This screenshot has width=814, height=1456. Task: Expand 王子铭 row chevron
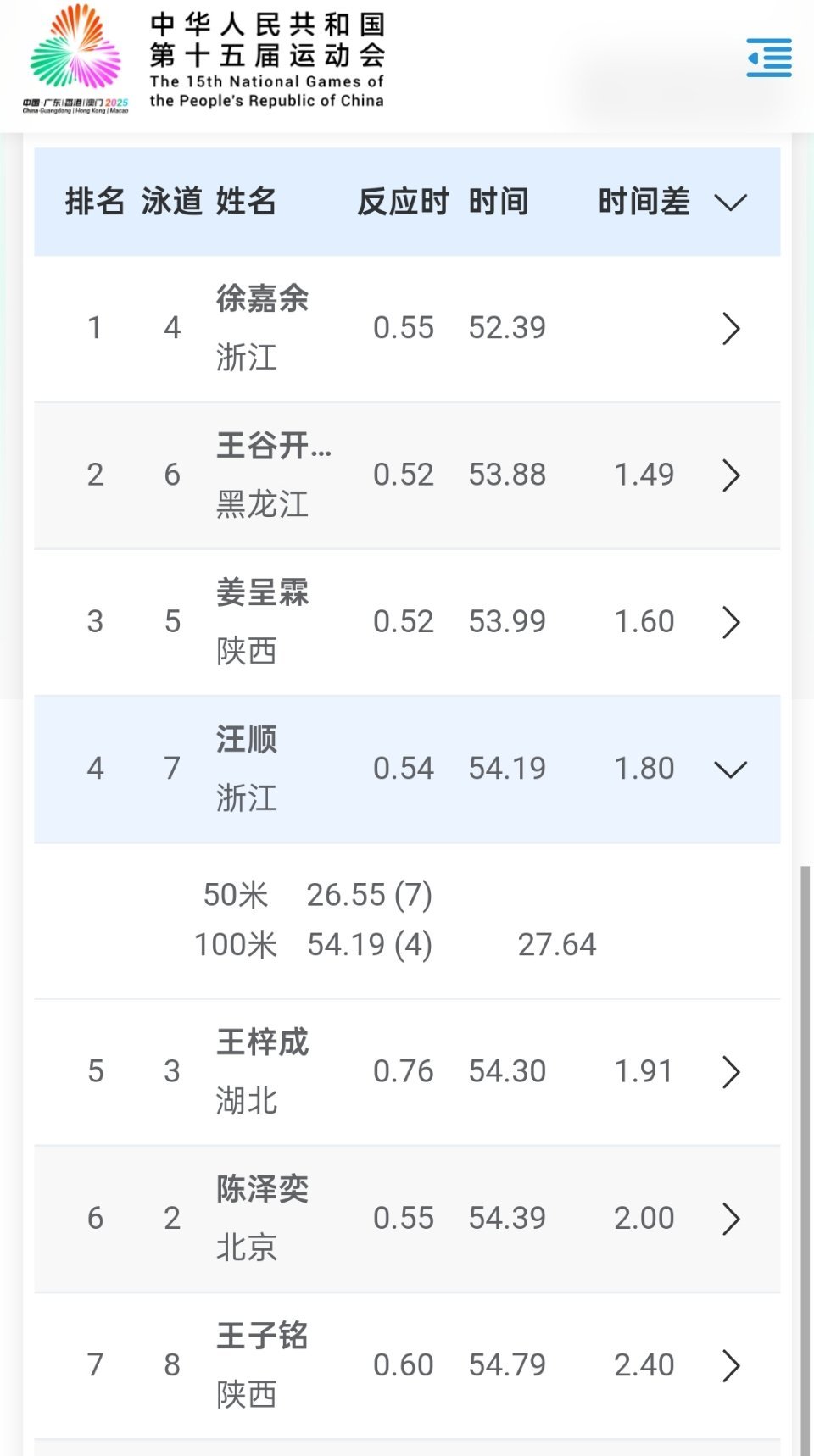point(731,1365)
